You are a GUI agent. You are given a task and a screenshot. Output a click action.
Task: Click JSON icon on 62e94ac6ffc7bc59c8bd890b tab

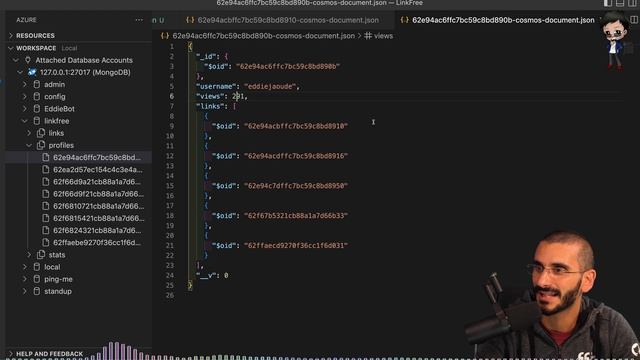(x=404, y=20)
